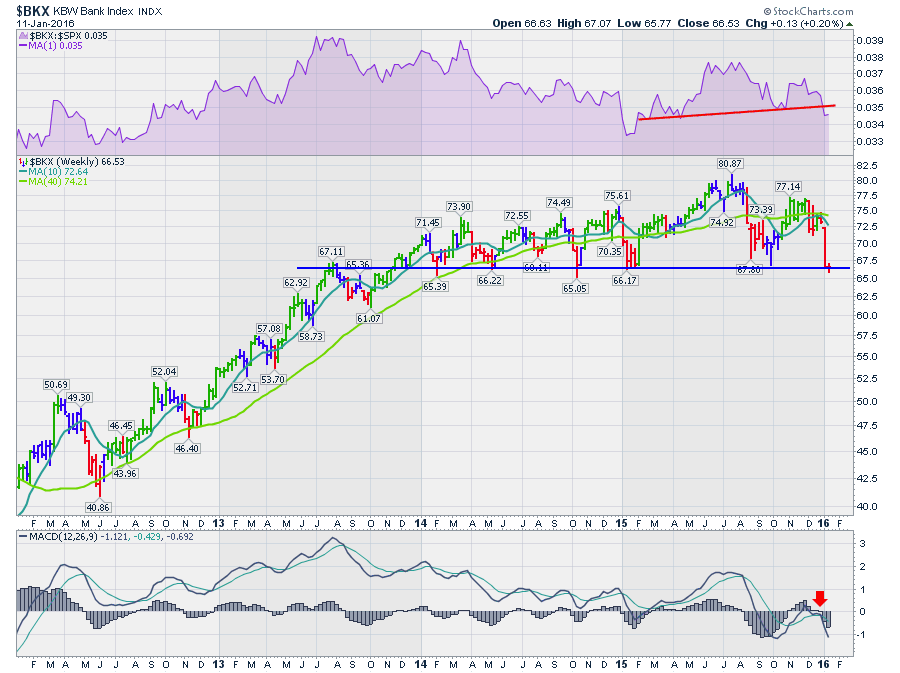Screen dimensions: 900x673
Task: Click the 40.86 low price label
Action: 98,507
